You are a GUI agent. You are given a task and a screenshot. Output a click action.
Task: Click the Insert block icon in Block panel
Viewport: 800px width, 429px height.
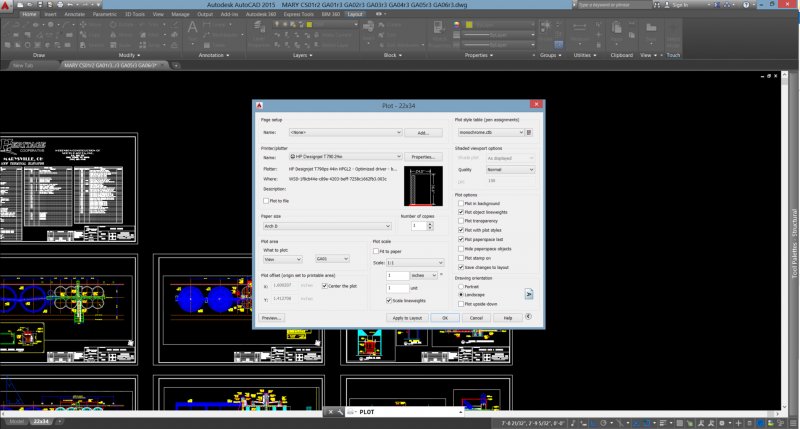click(368, 28)
